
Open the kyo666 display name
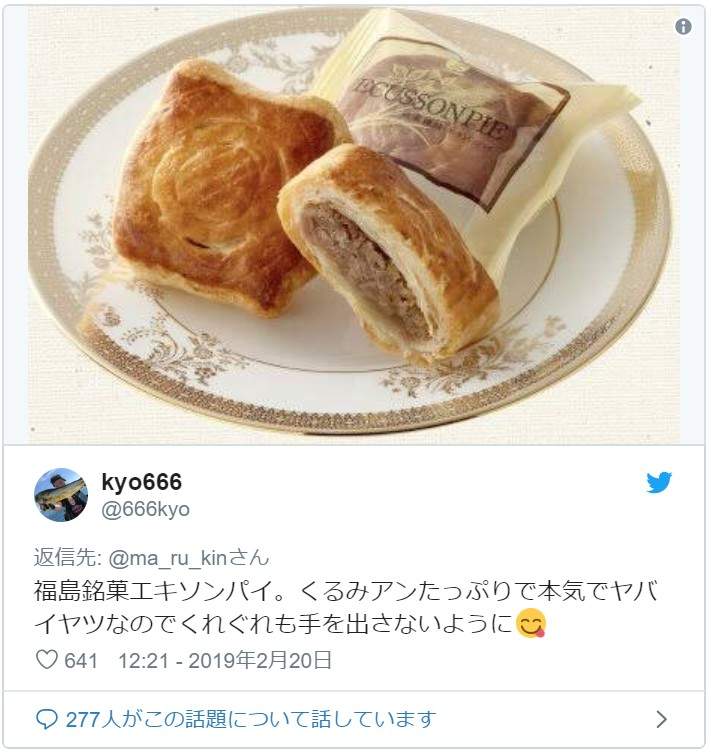(x=142, y=482)
